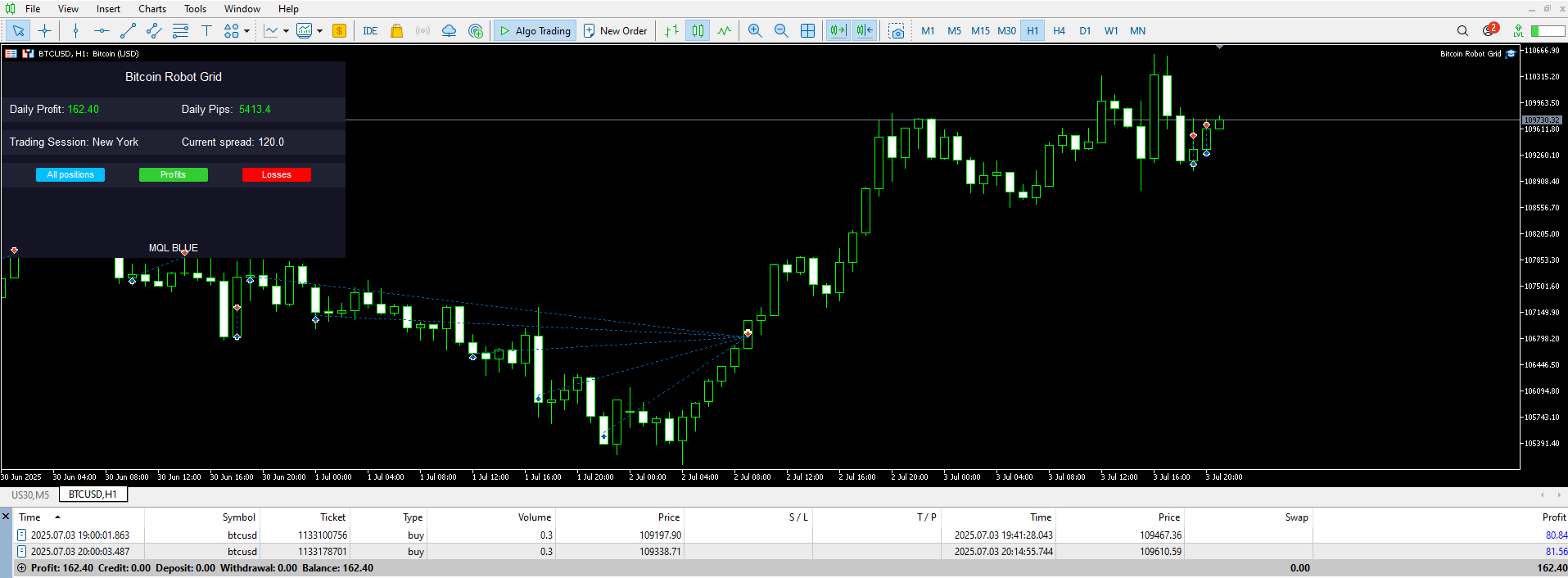
Task: Switch to M15 timeframe
Action: click(980, 31)
